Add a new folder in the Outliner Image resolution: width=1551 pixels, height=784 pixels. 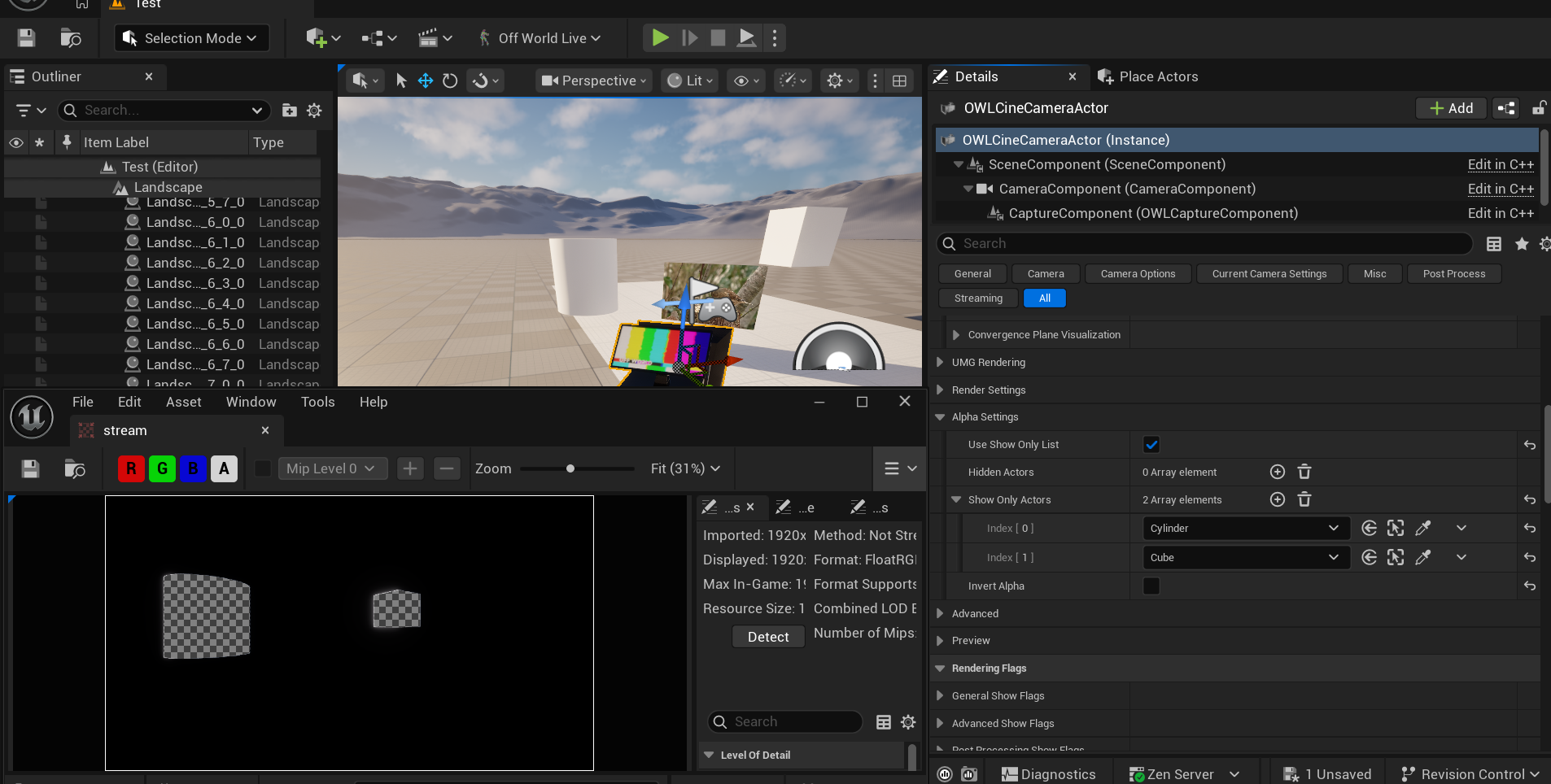[x=289, y=110]
